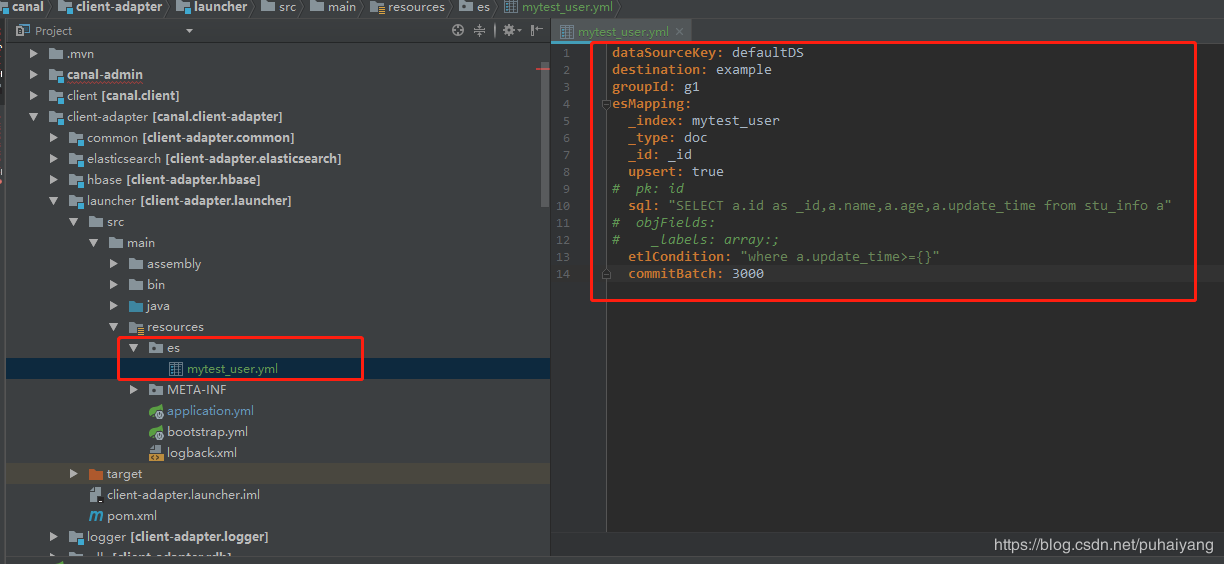Click the '_labels: array:;' comment line
Viewport: 1224px width, 564px height.
695,240
